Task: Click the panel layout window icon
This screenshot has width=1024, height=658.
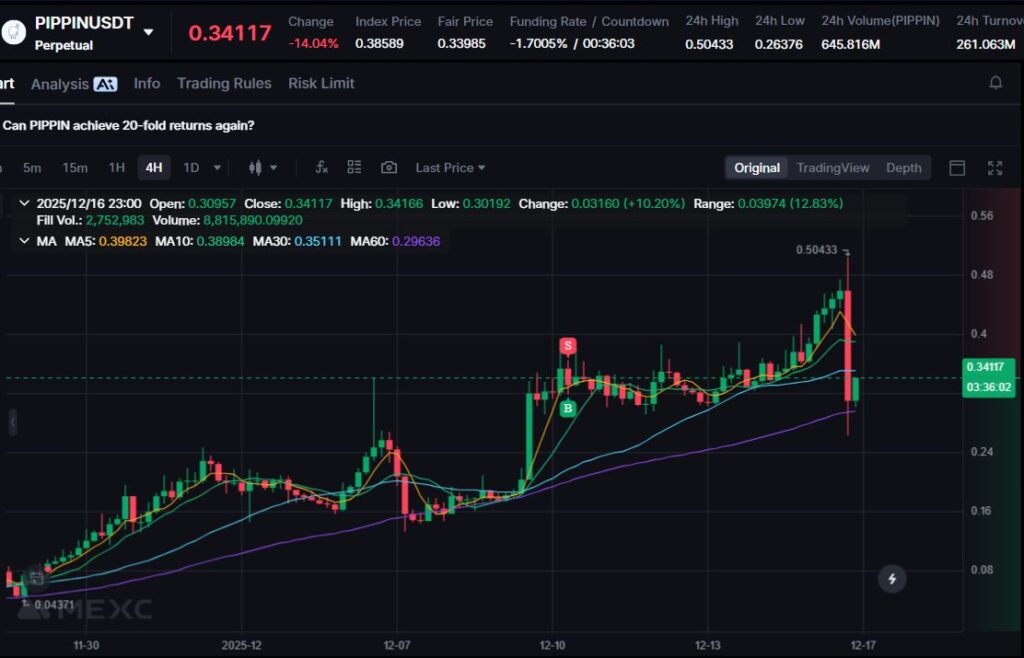Action: coord(957,168)
